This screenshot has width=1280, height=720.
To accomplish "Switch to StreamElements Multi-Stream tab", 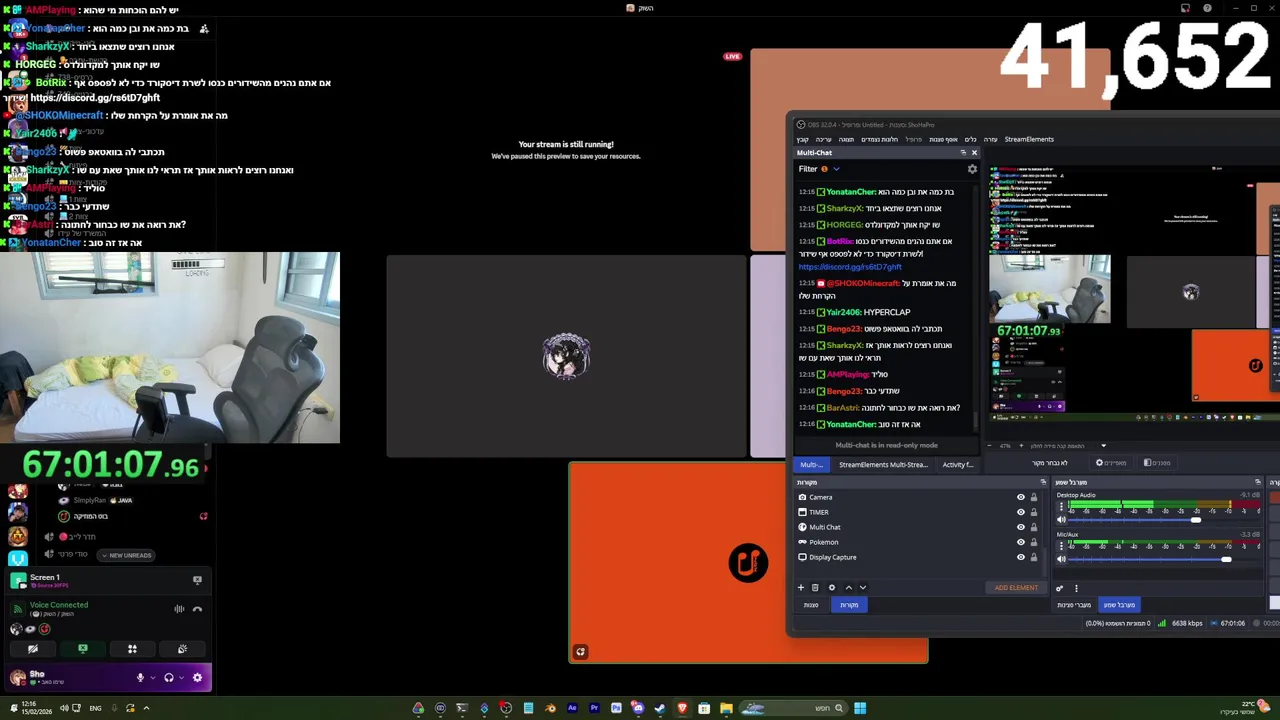I will (x=883, y=464).
